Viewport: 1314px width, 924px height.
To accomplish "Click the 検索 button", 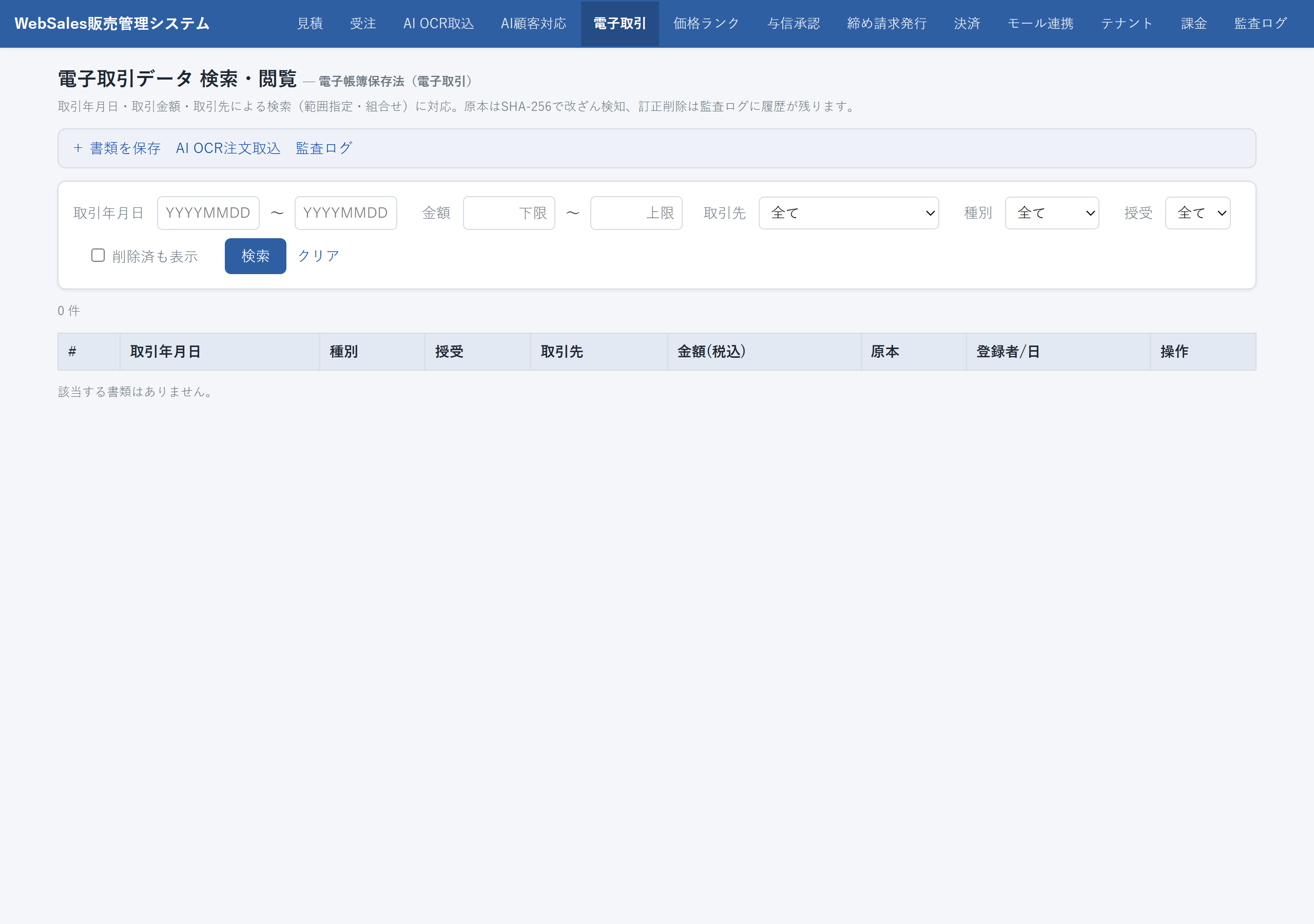I will click(x=255, y=256).
